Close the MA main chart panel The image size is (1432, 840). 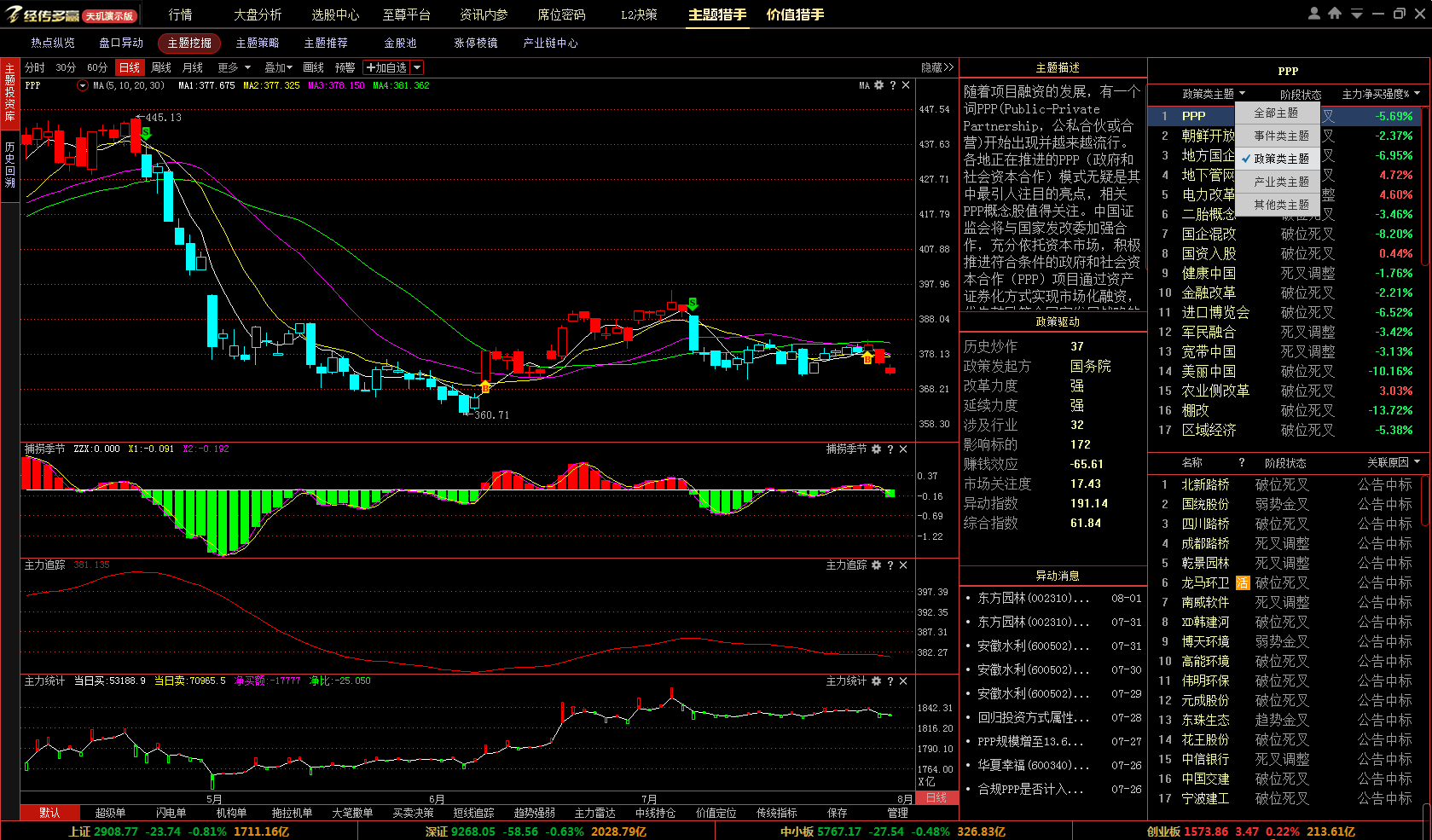[x=906, y=85]
